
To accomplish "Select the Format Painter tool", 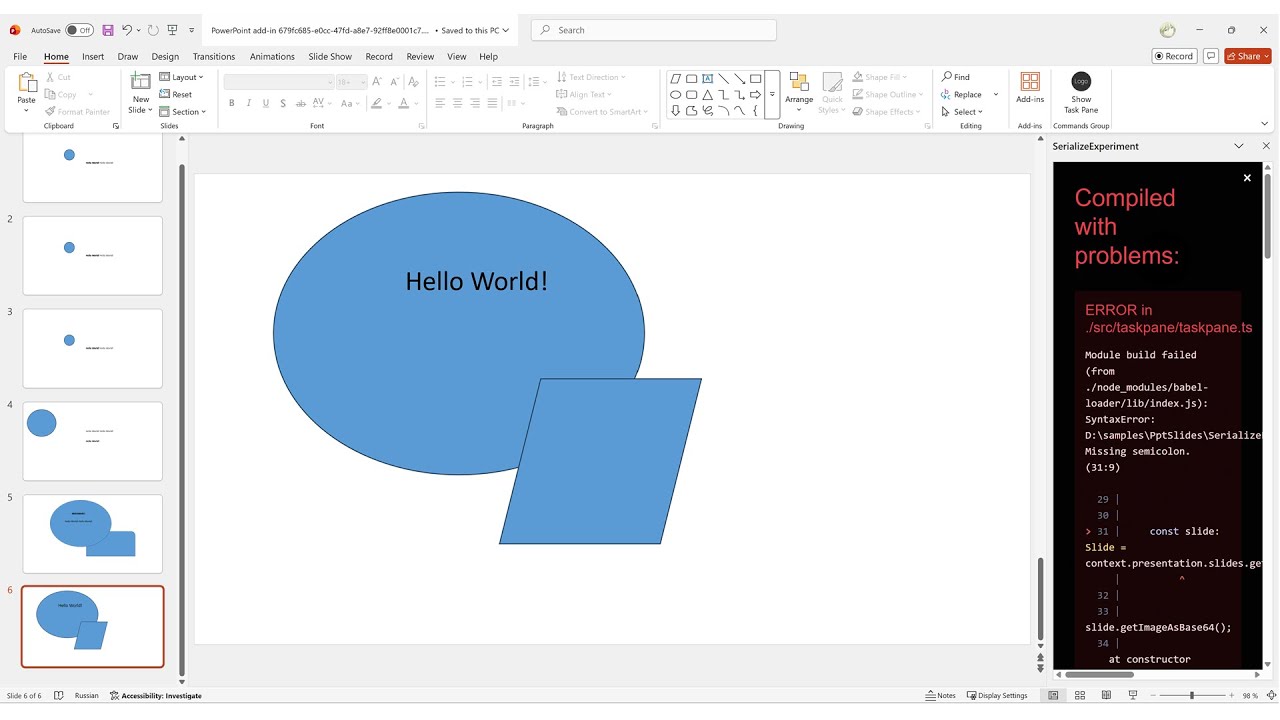I will (x=78, y=112).
